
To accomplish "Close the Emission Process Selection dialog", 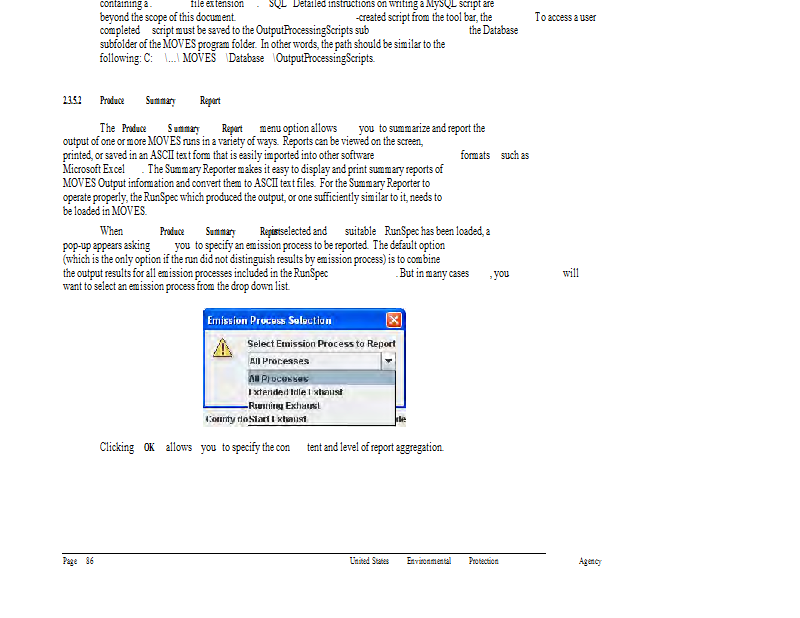I will point(394,320).
